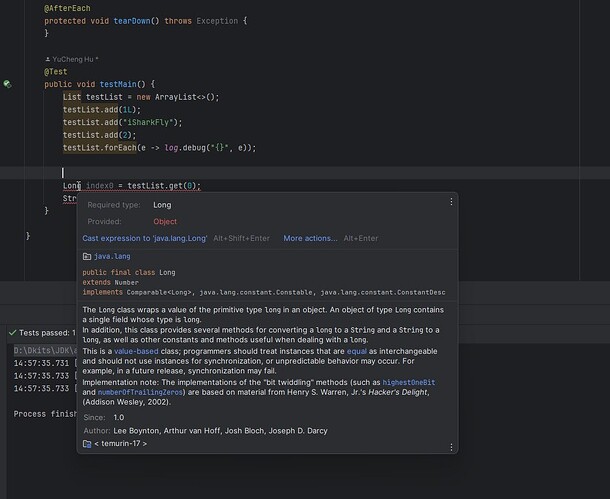Open the More actions... link
610x499 pixels.
click(310, 238)
